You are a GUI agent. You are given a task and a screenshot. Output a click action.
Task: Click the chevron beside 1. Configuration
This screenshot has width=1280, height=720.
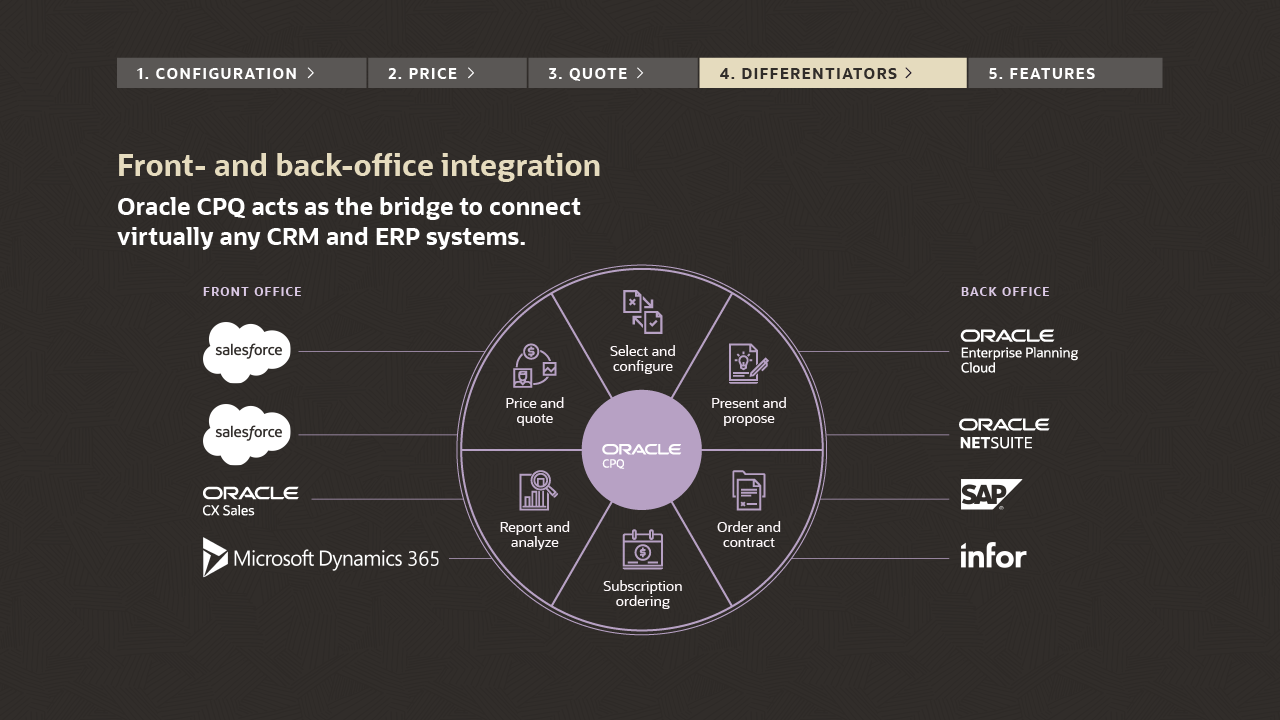coord(311,73)
